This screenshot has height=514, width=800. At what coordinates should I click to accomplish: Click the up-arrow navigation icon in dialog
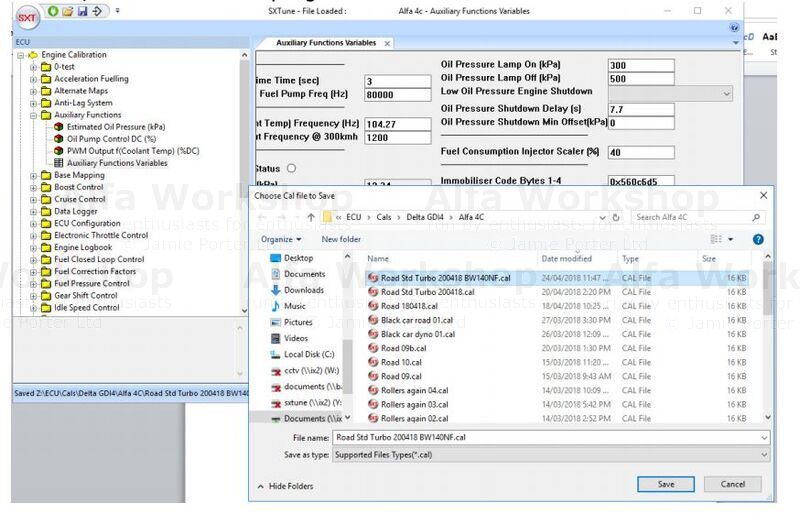(x=311, y=217)
